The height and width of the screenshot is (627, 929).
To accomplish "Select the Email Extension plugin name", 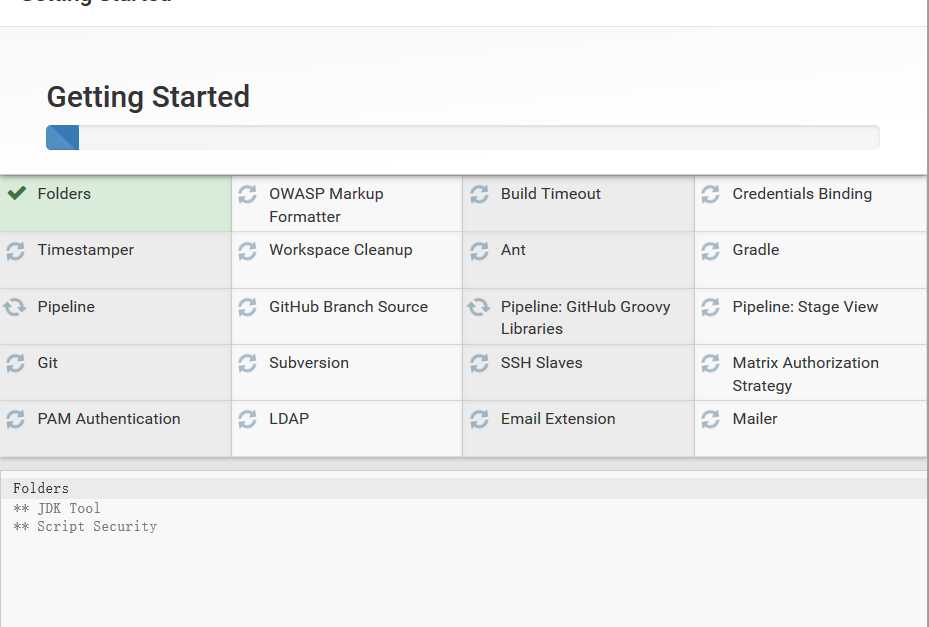I will [x=558, y=419].
